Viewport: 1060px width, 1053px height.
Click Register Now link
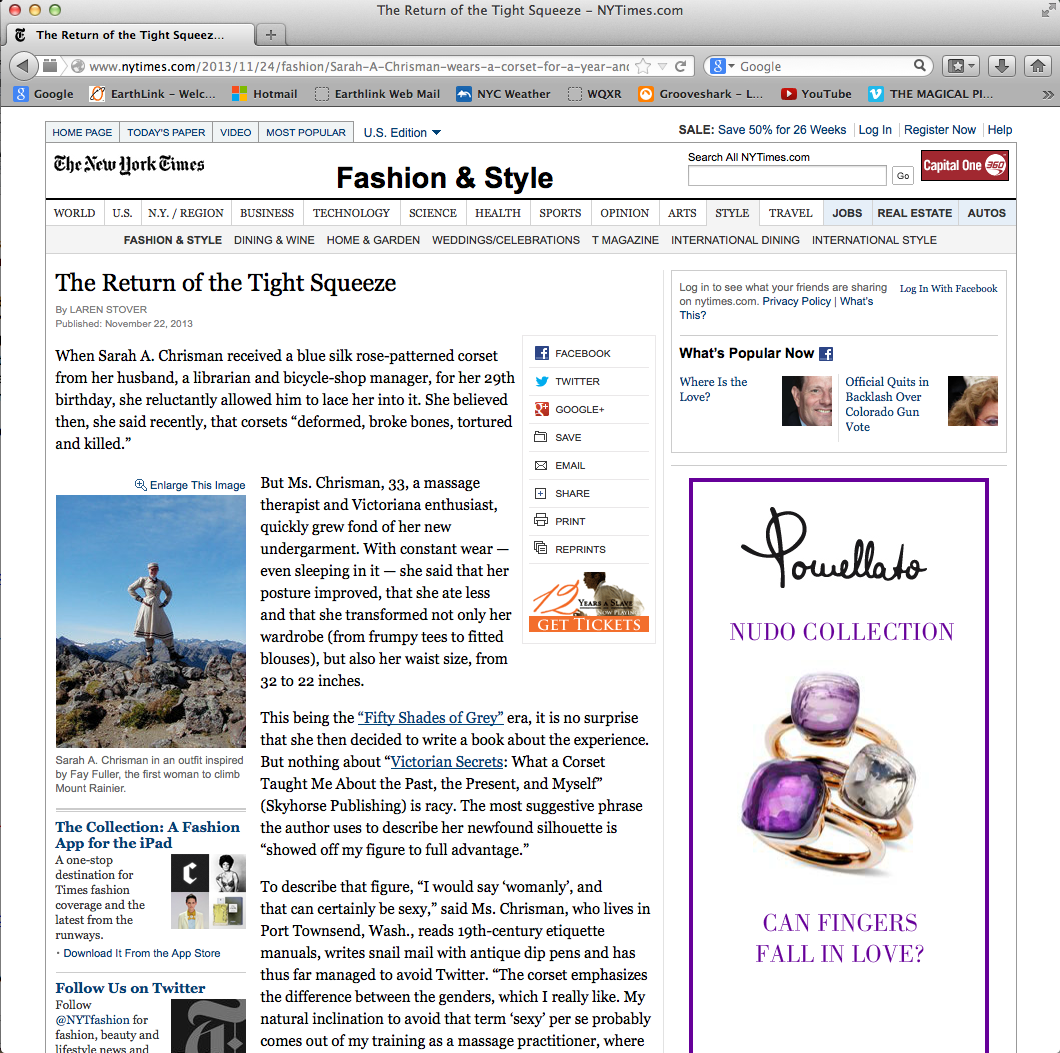(x=940, y=130)
